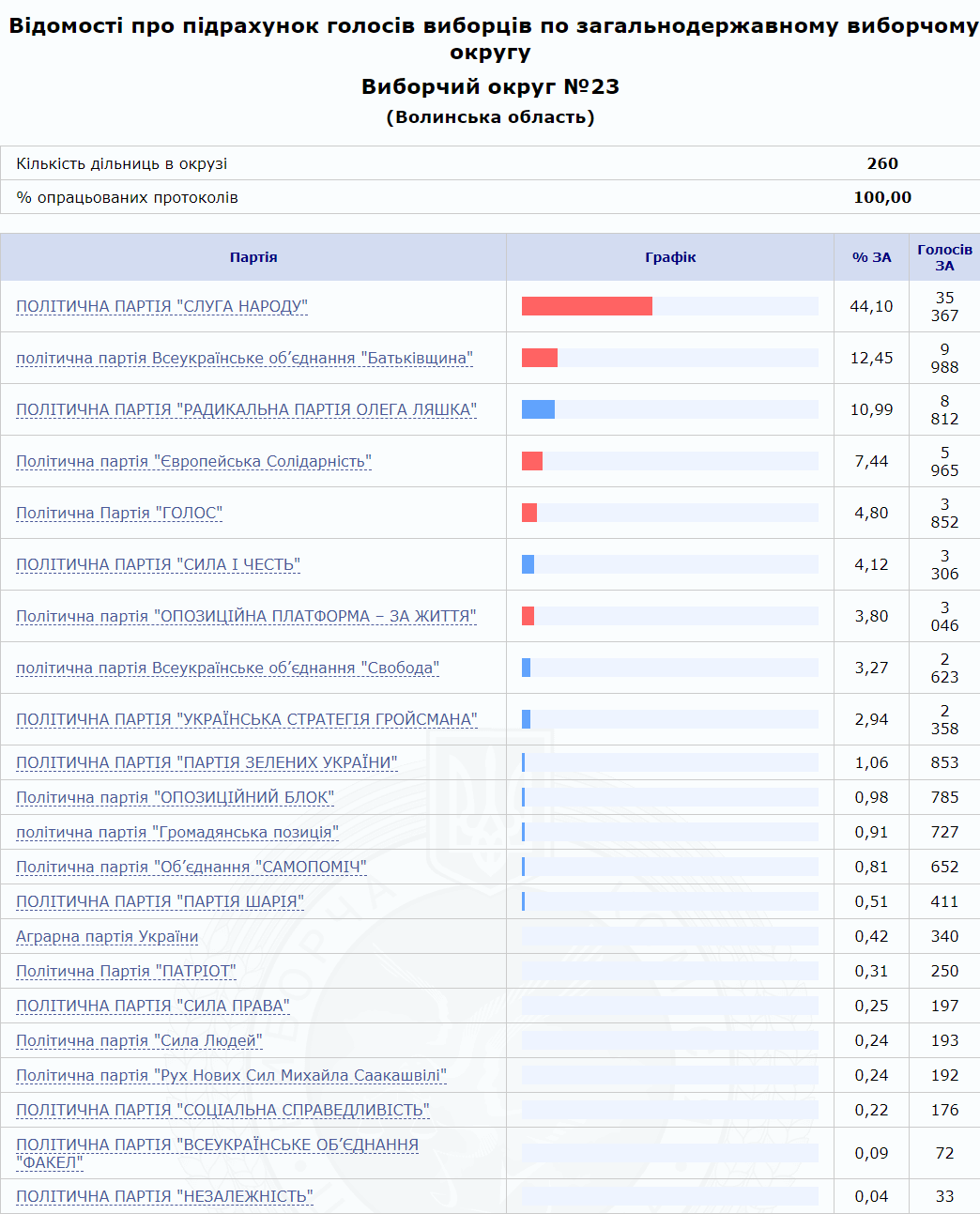Select the "ГОЛОС" party link

[x=119, y=513]
